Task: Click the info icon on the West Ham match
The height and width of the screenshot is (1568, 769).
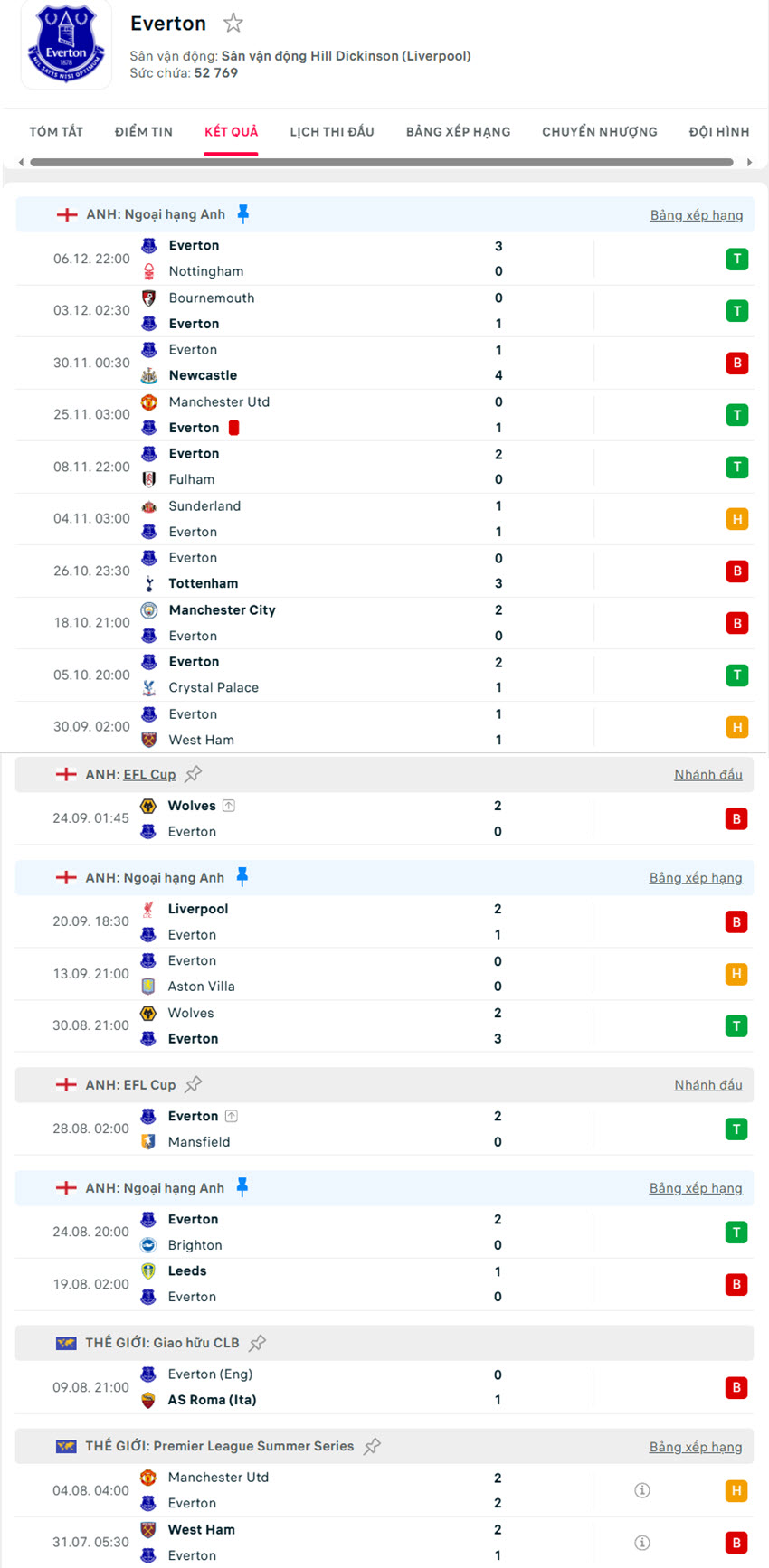Action: pyautogui.click(x=642, y=1542)
